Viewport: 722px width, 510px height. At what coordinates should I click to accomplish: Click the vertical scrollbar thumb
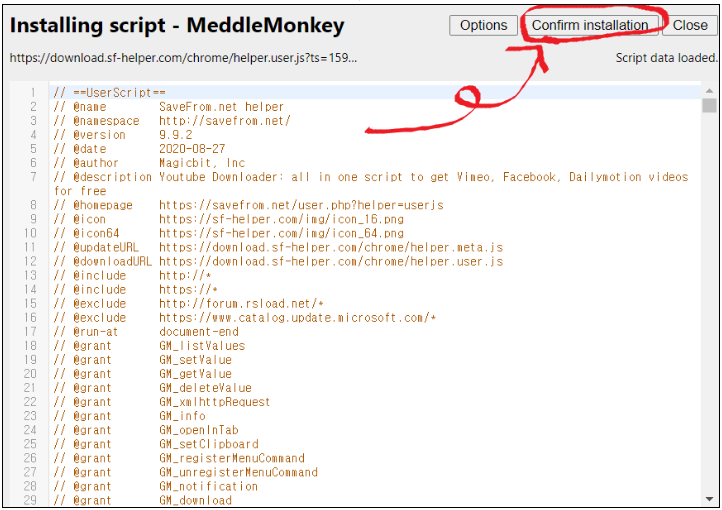tap(709, 105)
